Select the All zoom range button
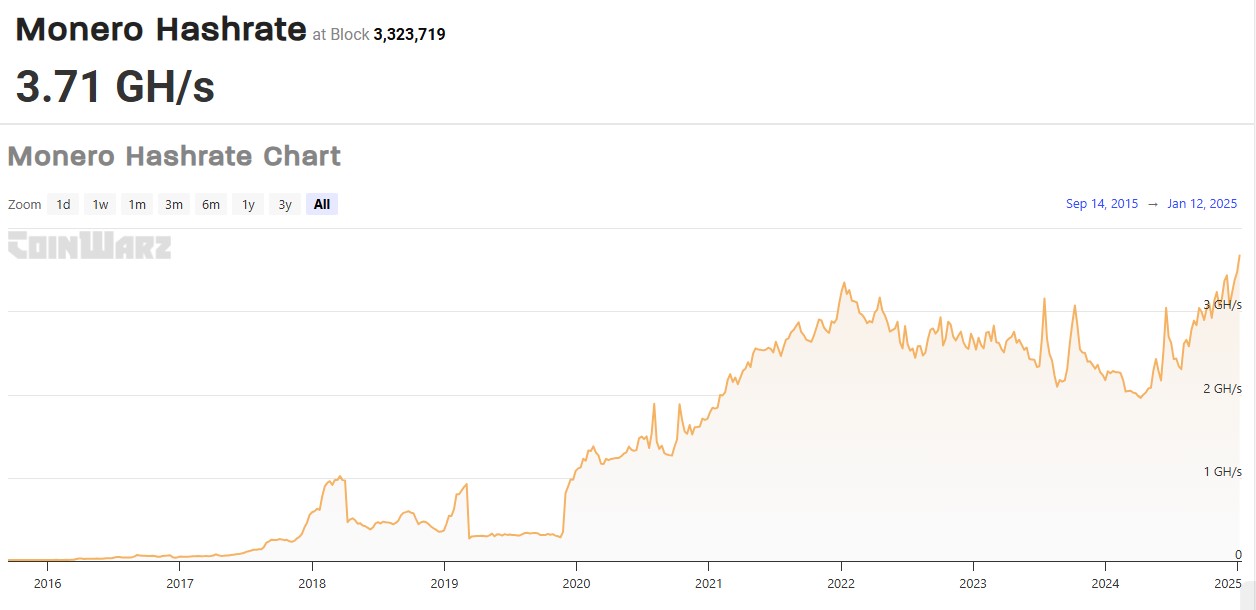The image size is (1256, 610). point(322,204)
